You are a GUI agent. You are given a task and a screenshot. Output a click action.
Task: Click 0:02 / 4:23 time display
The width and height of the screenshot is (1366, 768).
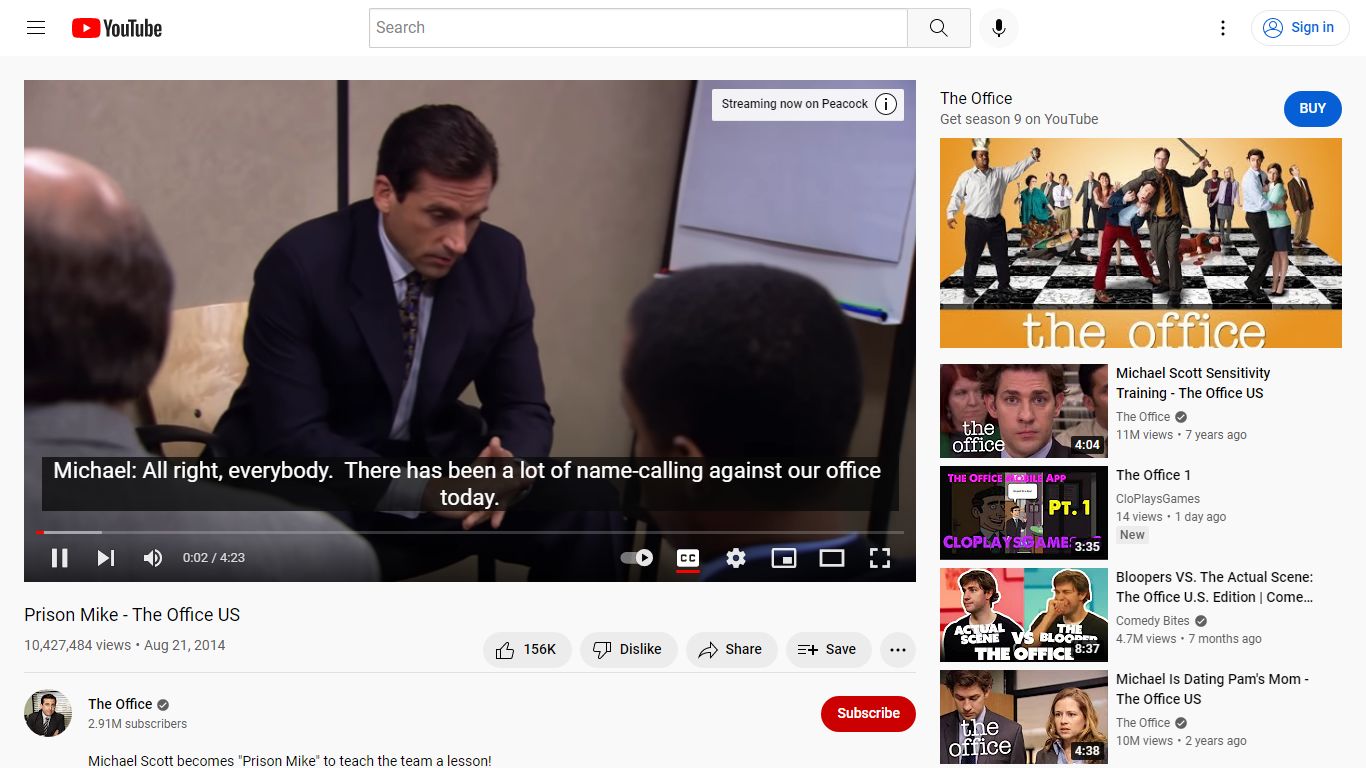[213, 558]
